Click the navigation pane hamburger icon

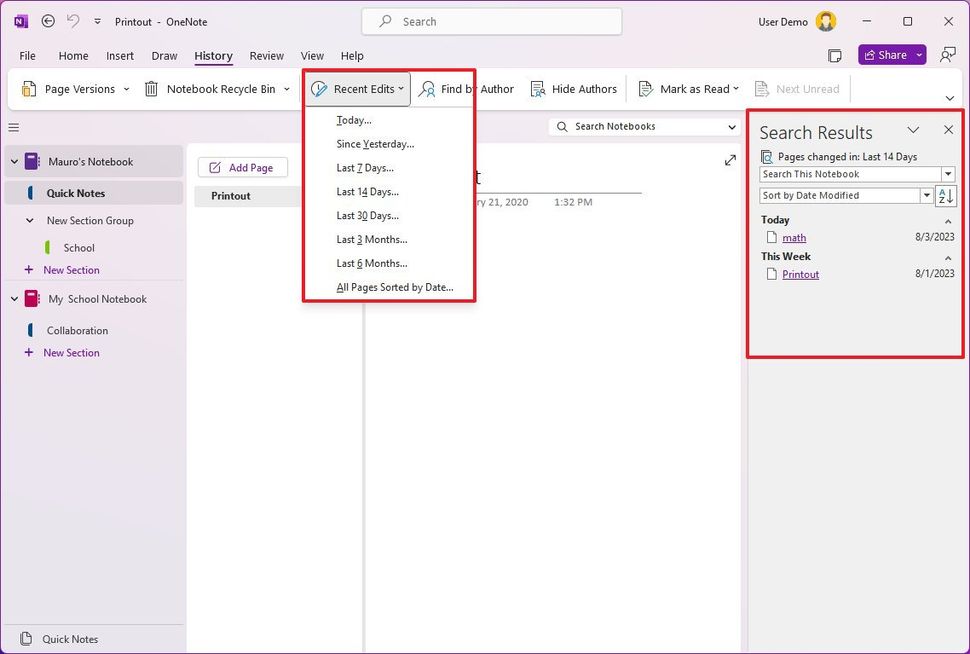13,127
